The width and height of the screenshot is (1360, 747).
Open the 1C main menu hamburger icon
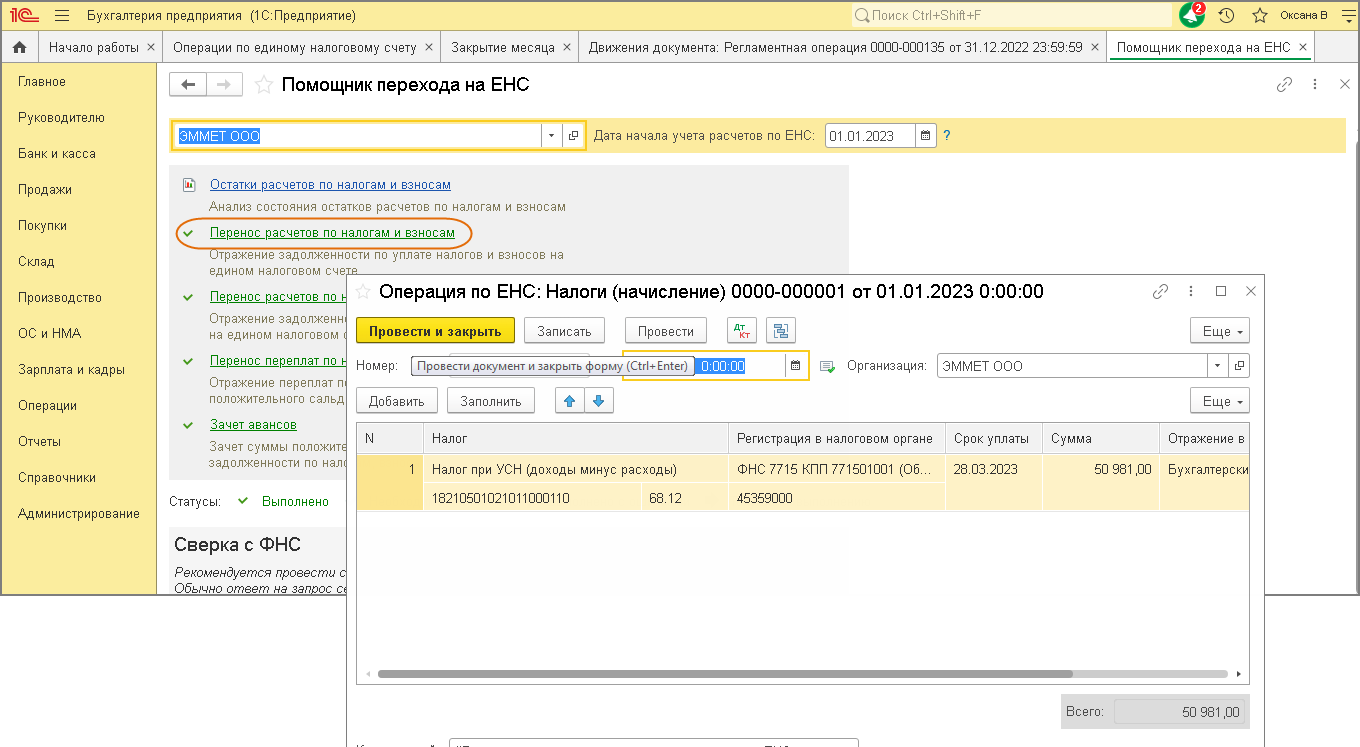tap(62, 15)
